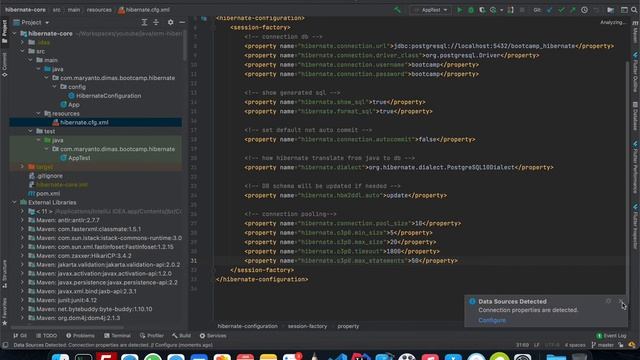Select Maven: net.bytebuddy:byte-buddy library
640x360 pixels.
(90, 309)
